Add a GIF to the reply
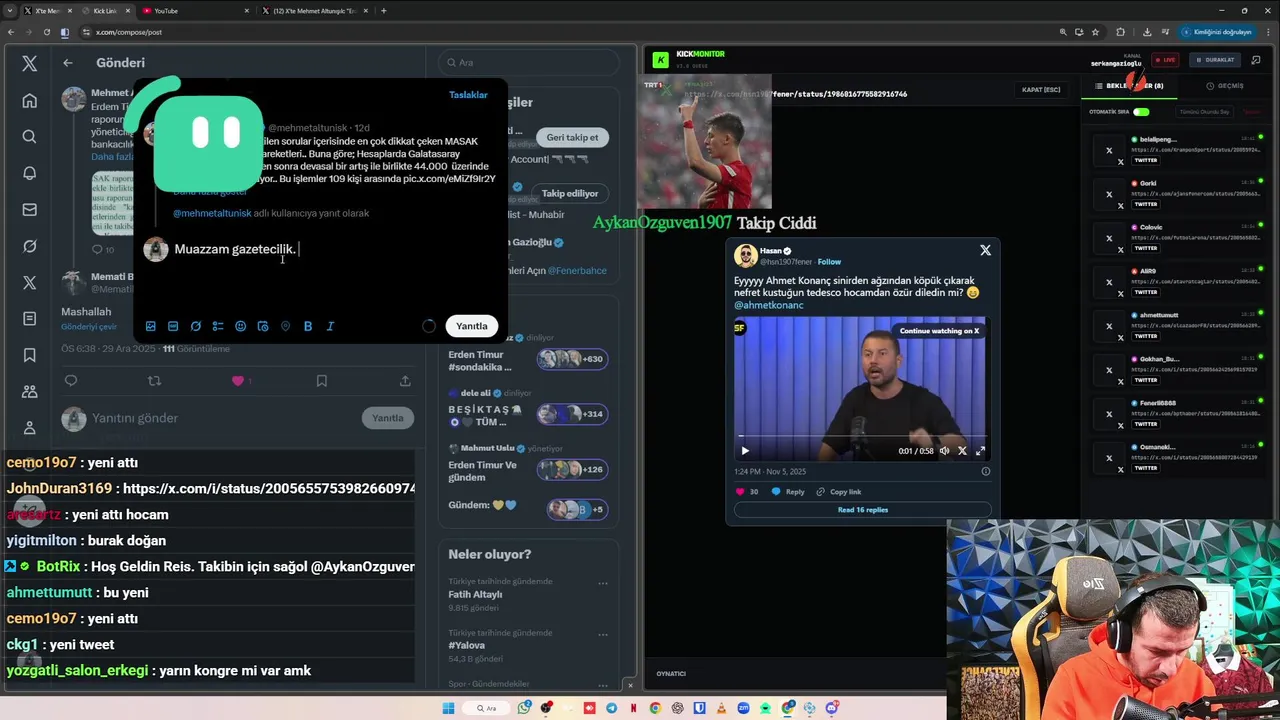The width and height of the screenshot is (1280, 720). click(173, 326)
